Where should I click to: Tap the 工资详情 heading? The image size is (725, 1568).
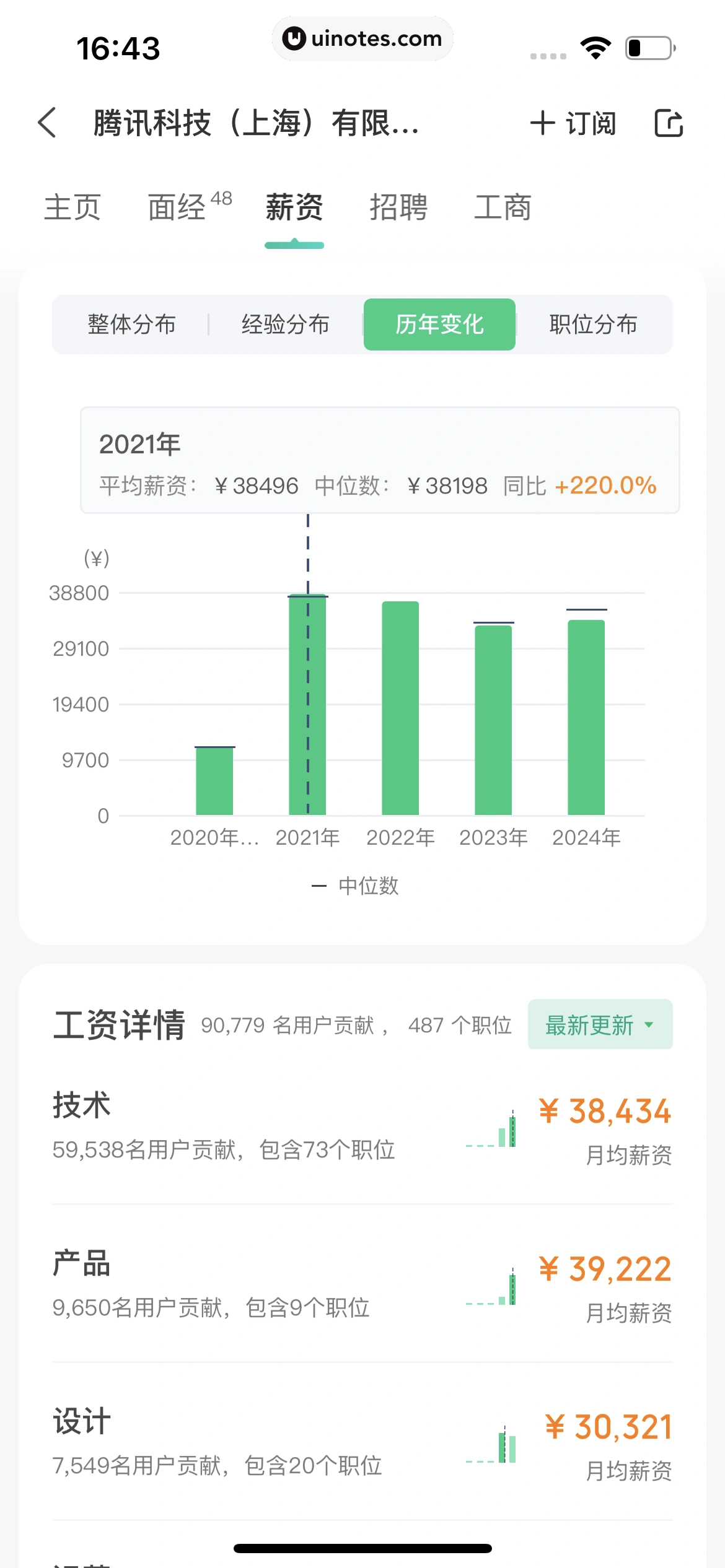[119, 1025]
